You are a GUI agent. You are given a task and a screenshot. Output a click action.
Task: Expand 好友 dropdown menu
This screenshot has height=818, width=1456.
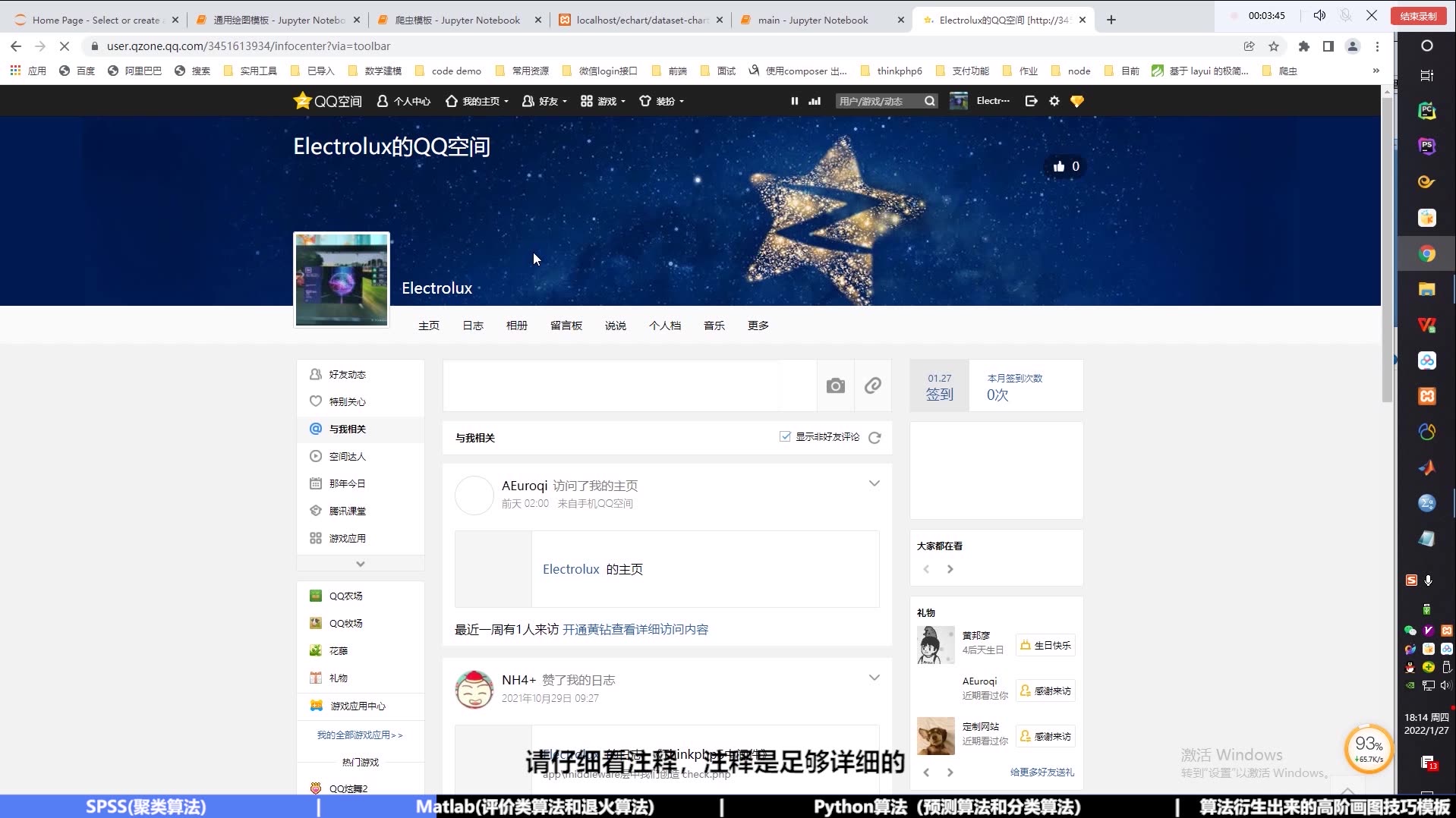point(544,101)
